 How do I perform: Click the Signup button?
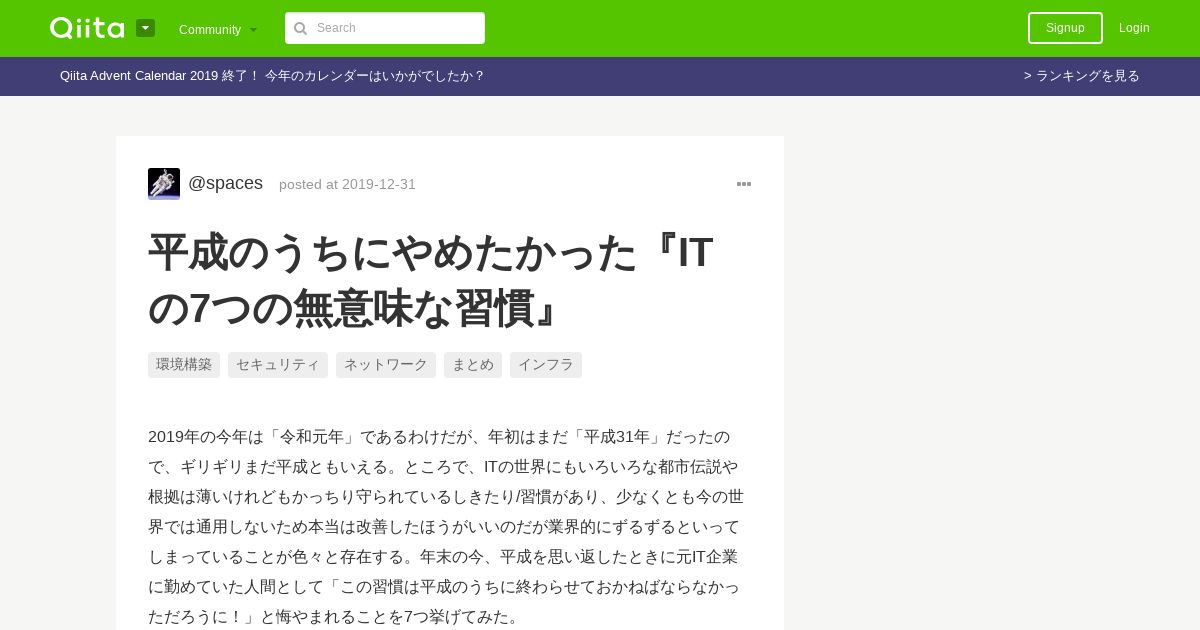1065,28
